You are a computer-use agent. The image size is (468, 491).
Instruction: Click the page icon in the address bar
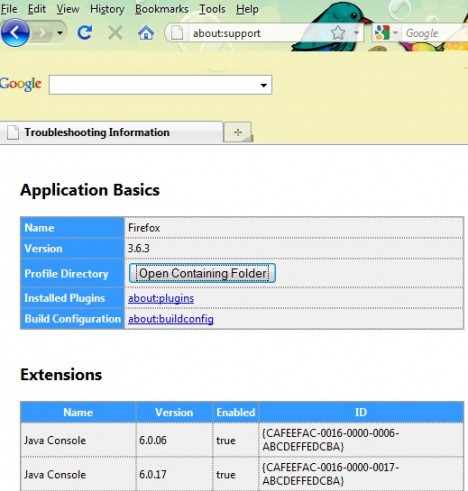point(177,33)
